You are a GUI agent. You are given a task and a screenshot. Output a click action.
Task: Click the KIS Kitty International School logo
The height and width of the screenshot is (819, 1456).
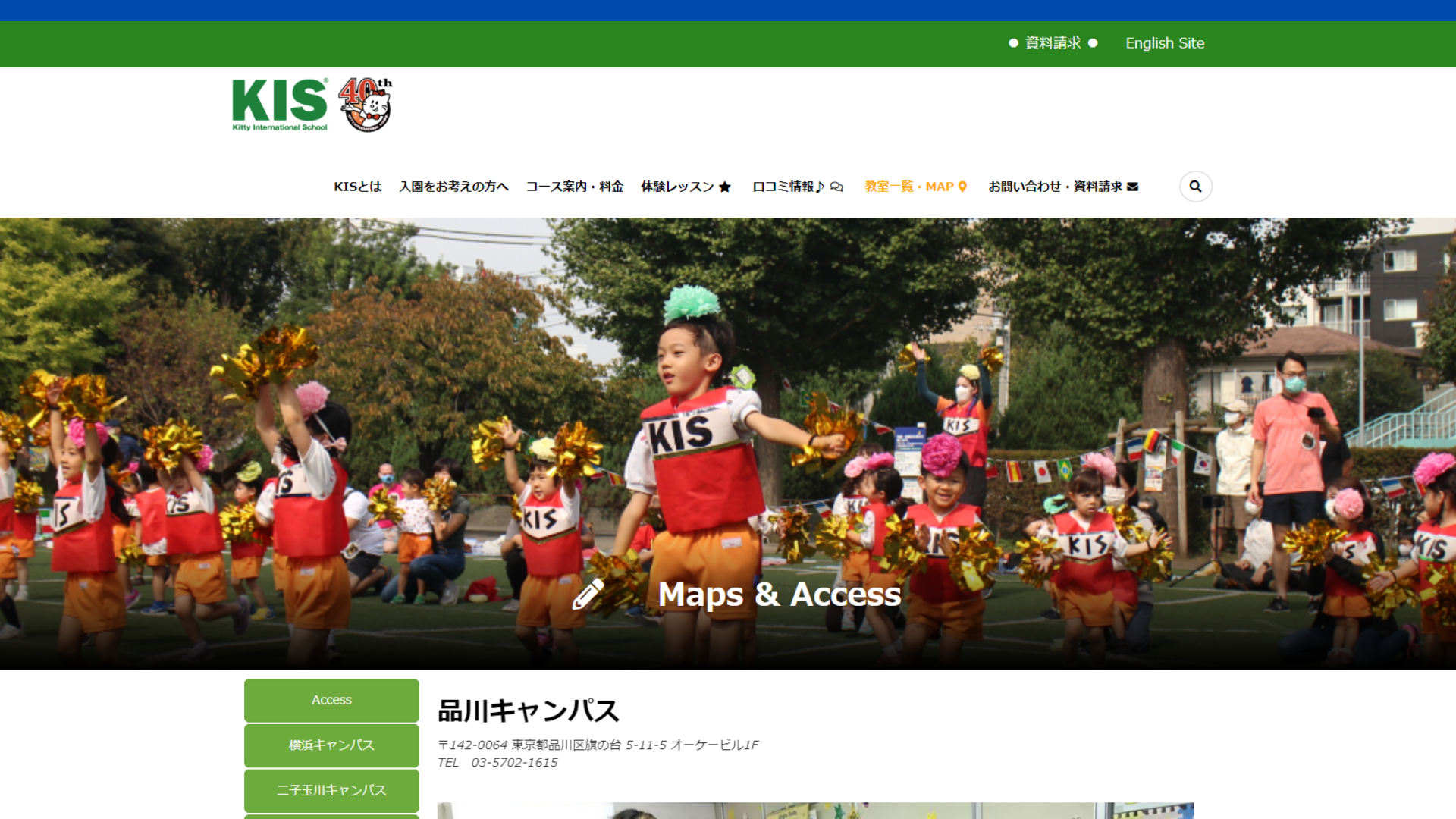coord(278,104)
